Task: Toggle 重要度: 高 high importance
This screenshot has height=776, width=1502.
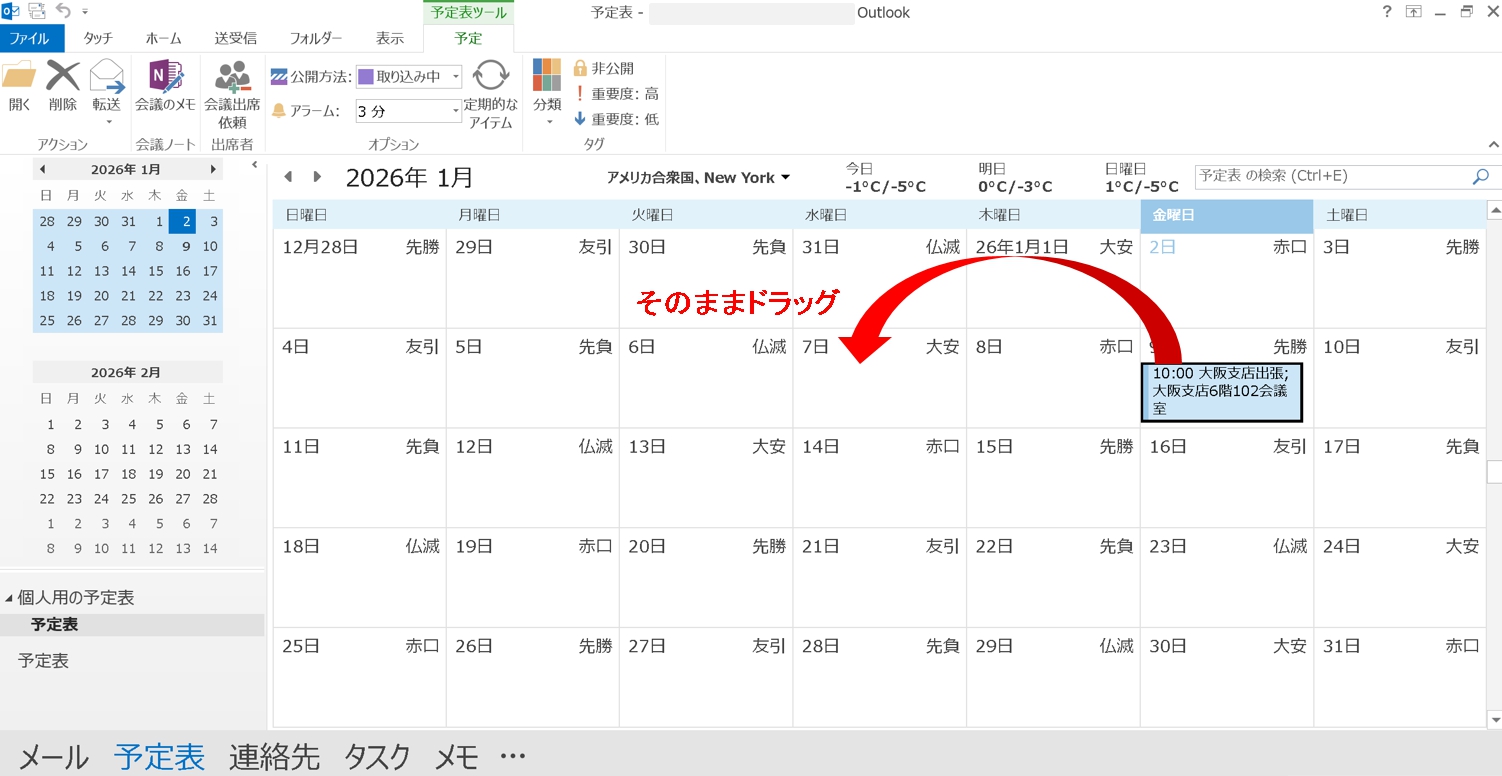Action: [x=616, y=93]
